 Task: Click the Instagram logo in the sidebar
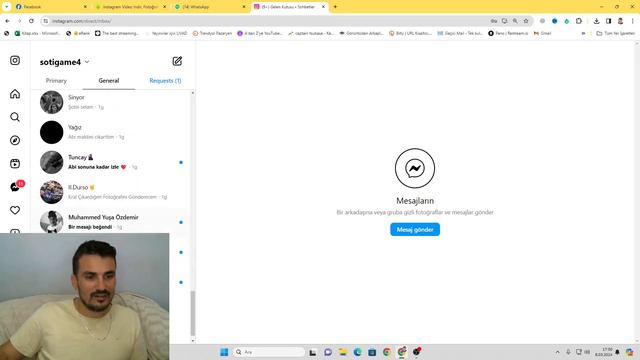point(15,60)
